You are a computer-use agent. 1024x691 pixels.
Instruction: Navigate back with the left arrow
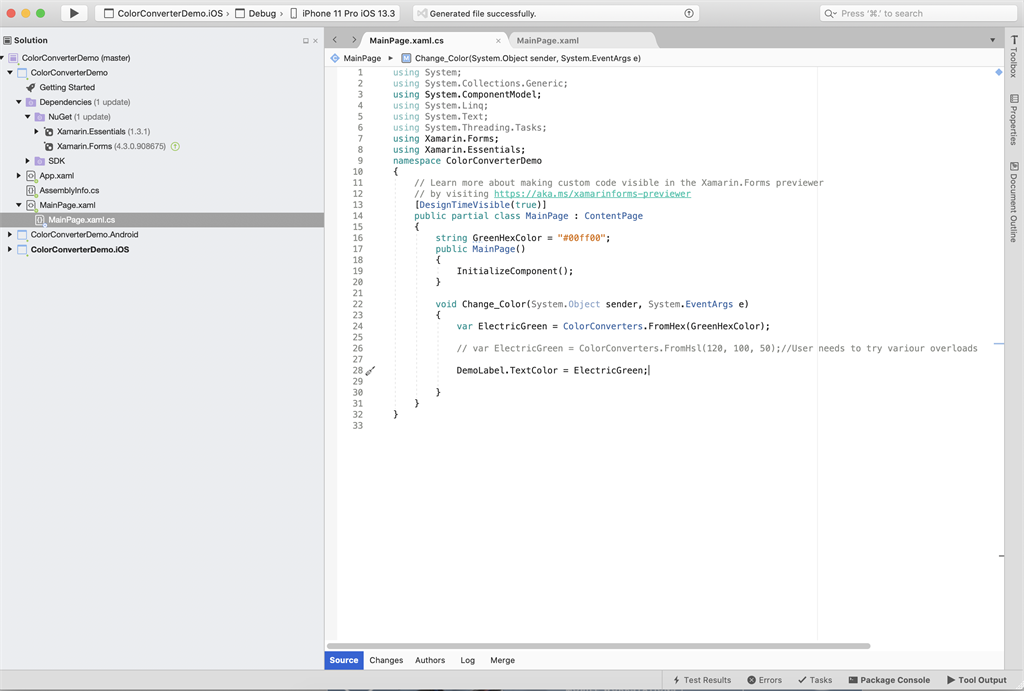335,40
